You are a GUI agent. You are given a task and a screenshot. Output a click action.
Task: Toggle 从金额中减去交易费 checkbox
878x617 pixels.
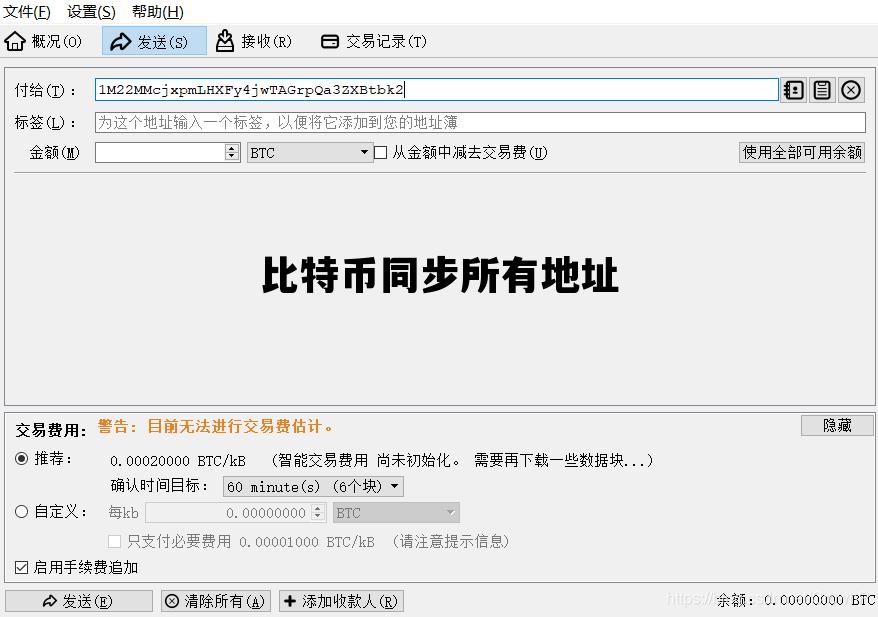click(380, 152)
